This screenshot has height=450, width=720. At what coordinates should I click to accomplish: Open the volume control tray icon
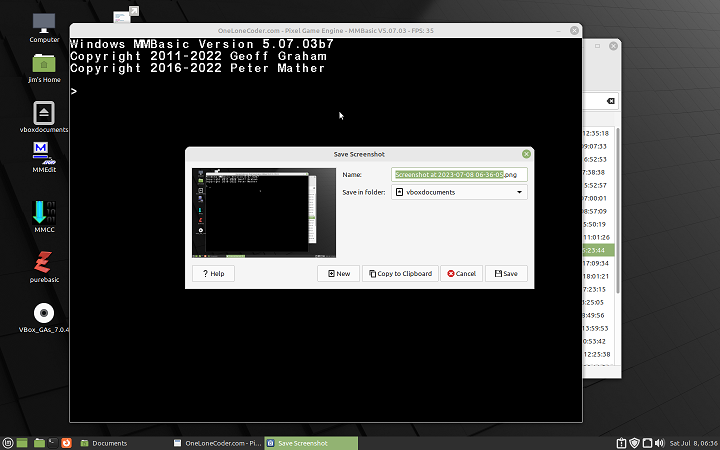659,442
